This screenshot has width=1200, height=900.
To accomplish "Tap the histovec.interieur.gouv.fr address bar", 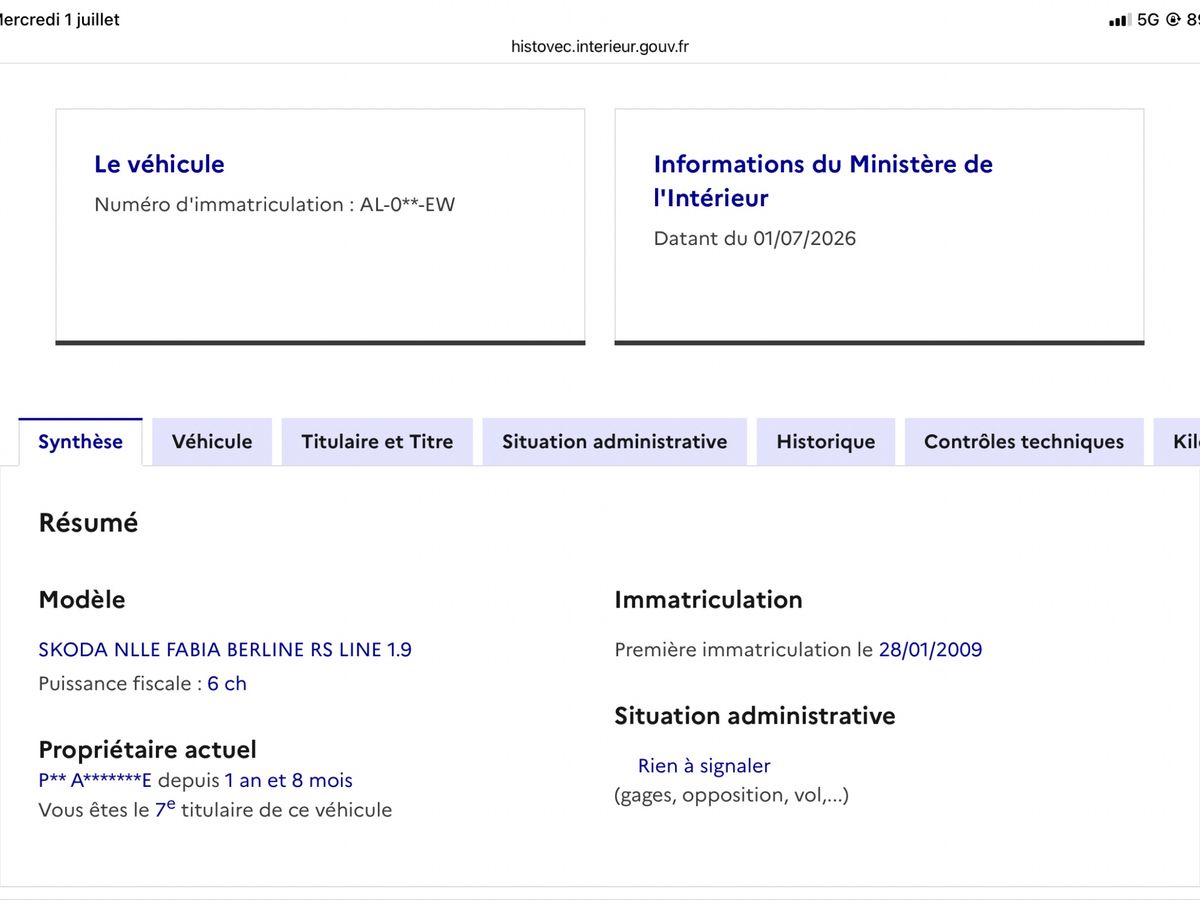I will pyautogui.click(x=600, y=46).
